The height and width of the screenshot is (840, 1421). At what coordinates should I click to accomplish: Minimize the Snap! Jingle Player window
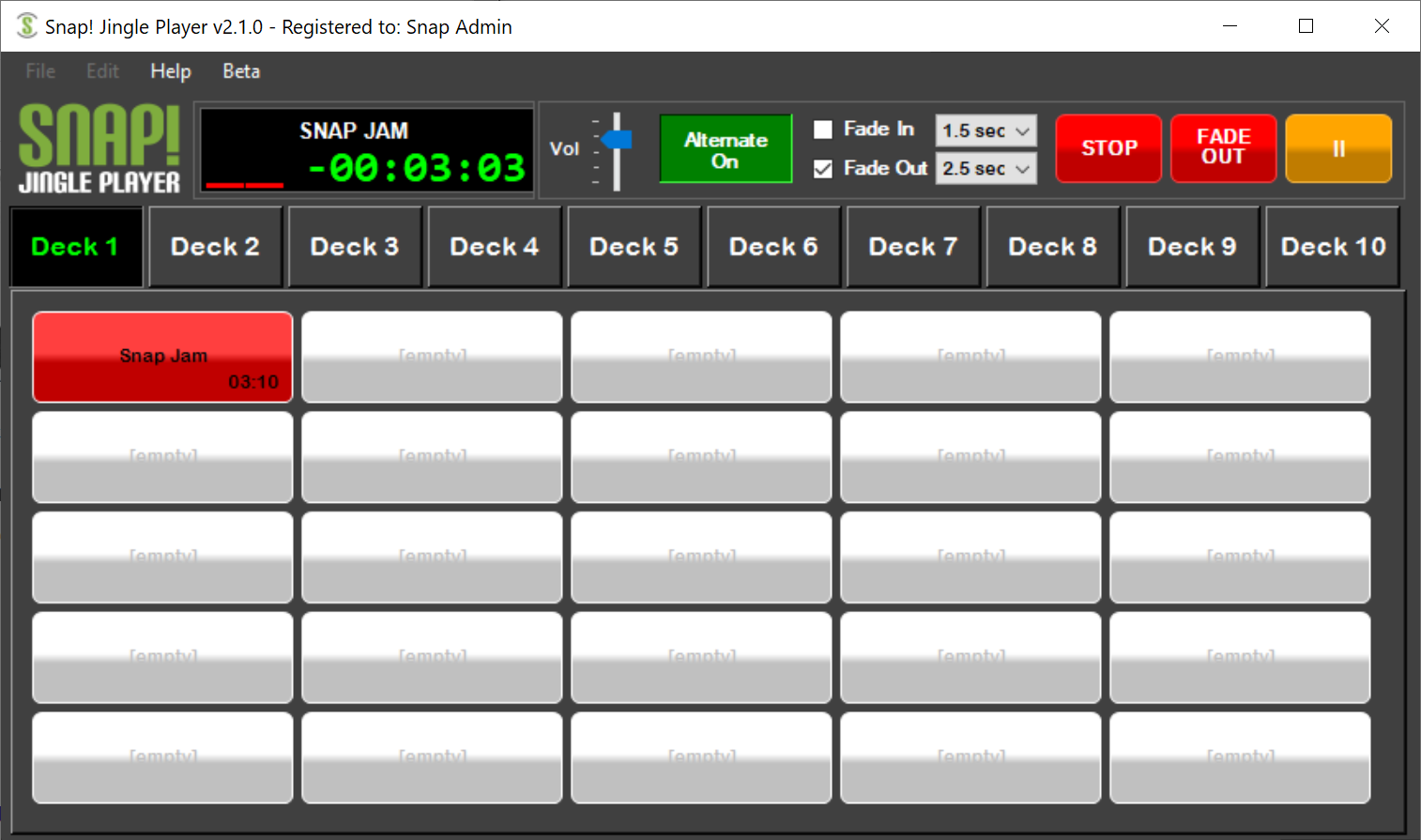pyautogui.click(x=1230, y=26)
